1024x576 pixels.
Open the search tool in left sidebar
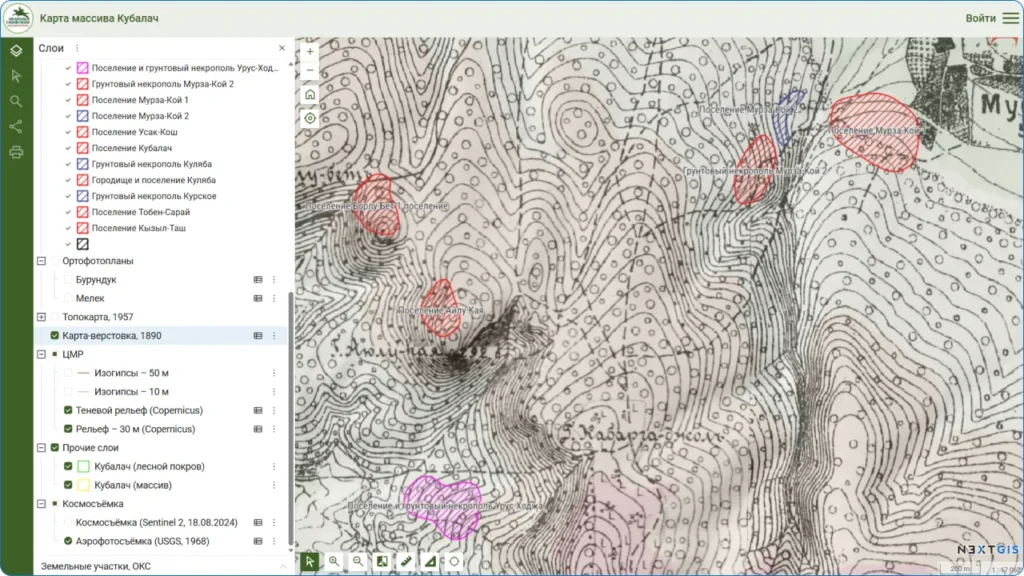(16, 101)
